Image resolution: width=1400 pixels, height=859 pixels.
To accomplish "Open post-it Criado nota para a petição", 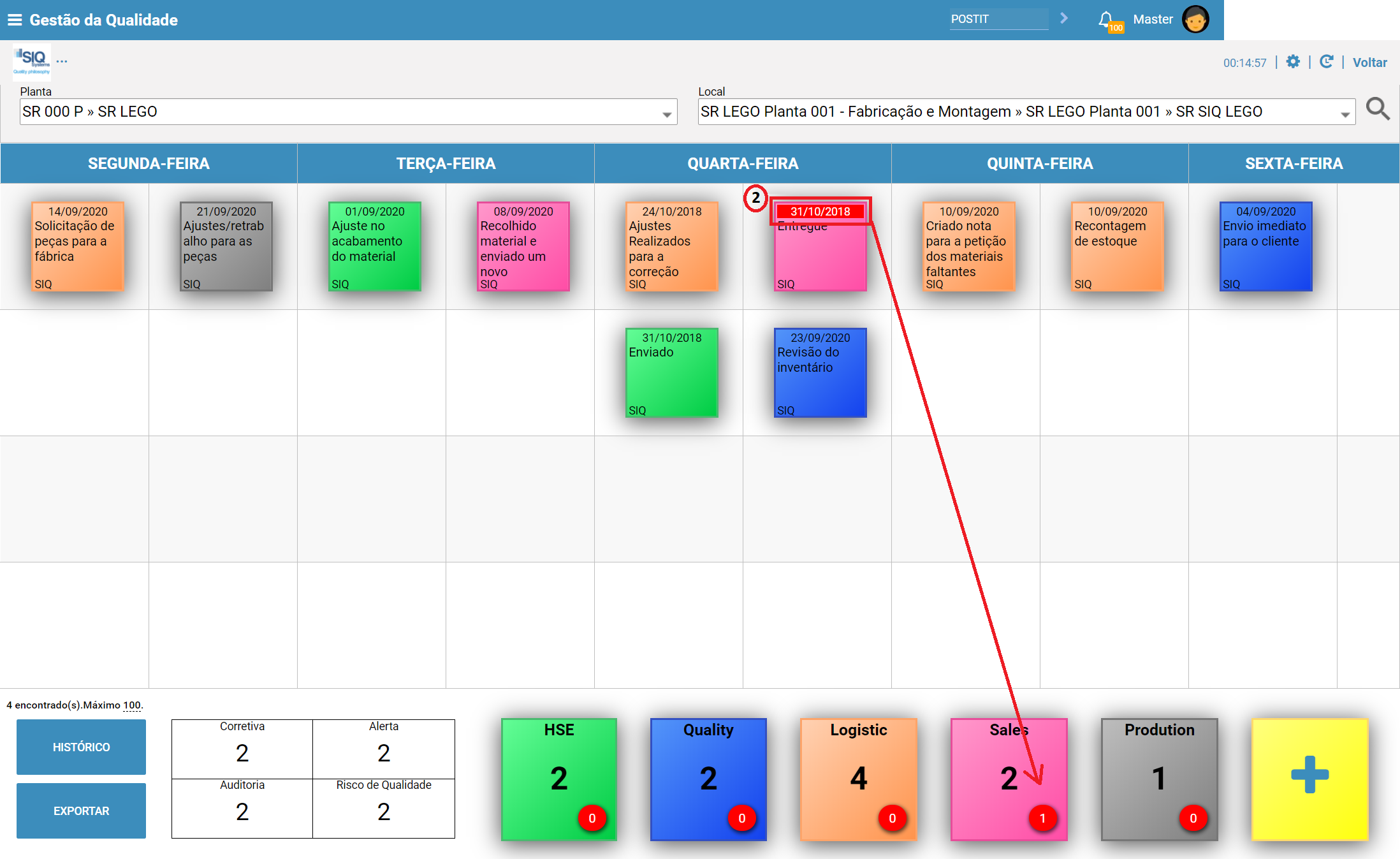I will coord(969,246).
